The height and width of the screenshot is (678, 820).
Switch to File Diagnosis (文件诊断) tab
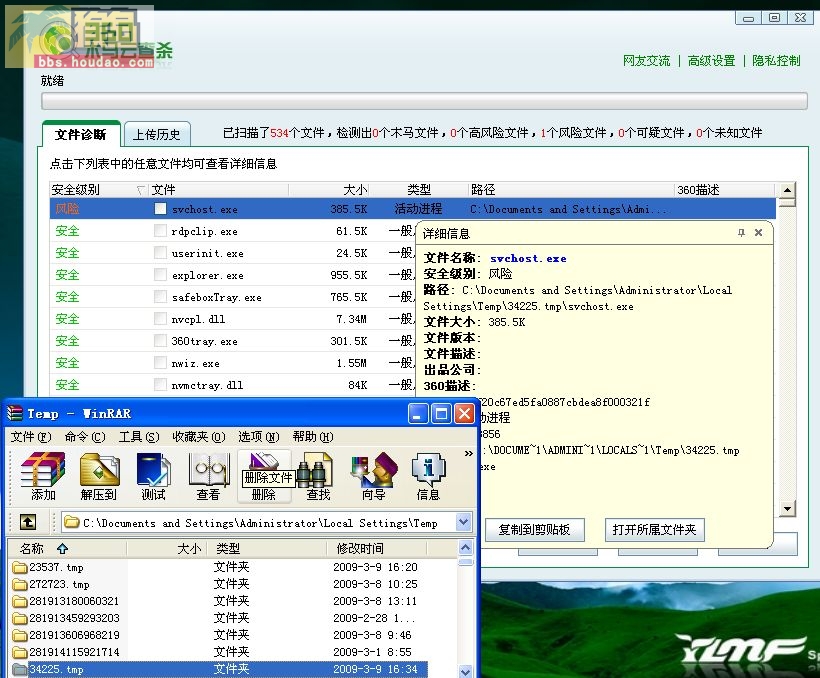[81, 134]
